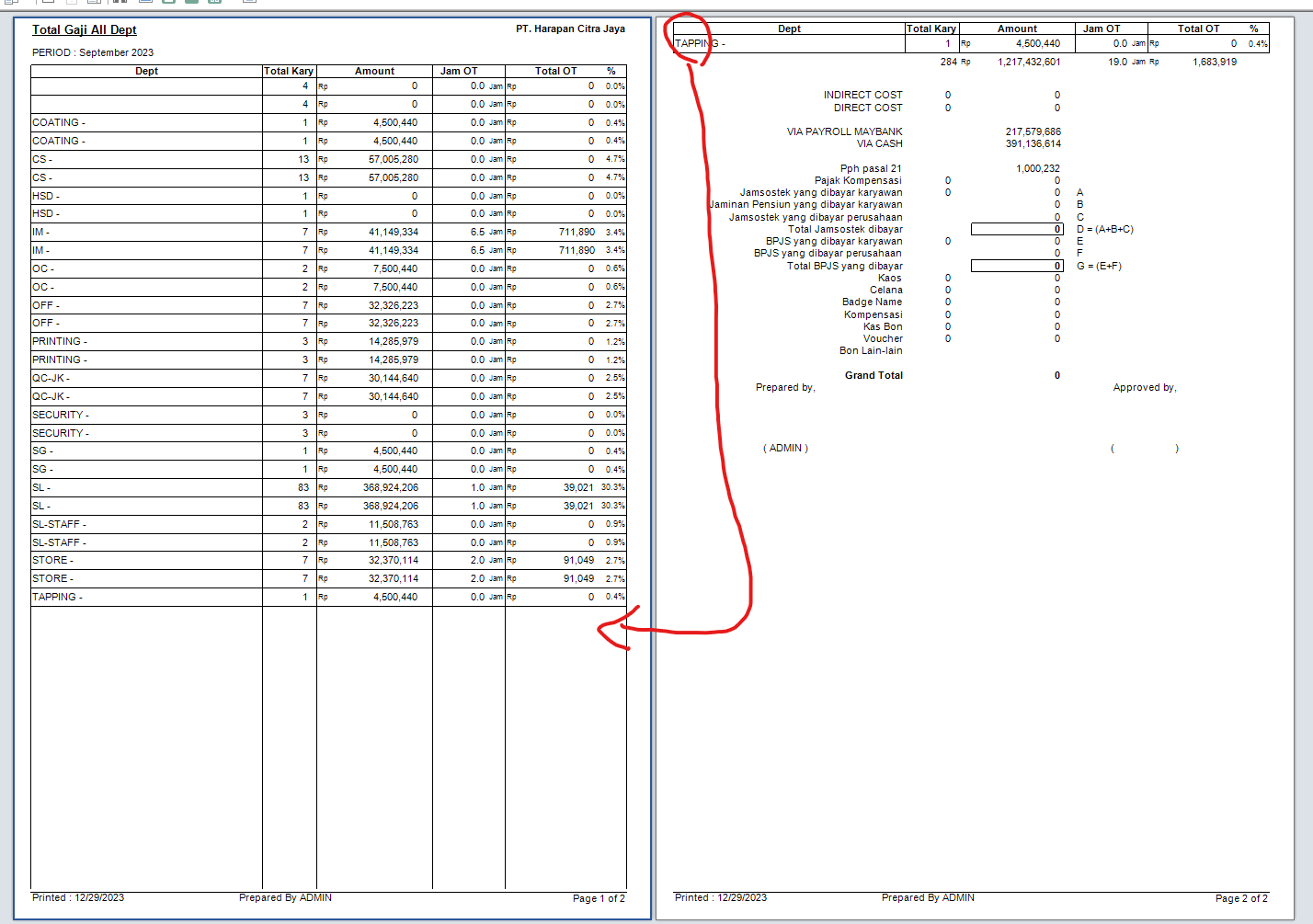Click the 'Pajak Kompensasi' label
This screenshot has height=924, width=1313.
pos(858,181)
